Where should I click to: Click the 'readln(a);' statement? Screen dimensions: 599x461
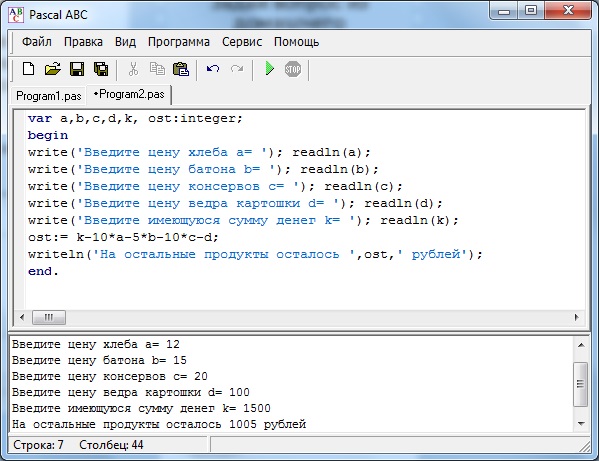click(x=331, y=152)
